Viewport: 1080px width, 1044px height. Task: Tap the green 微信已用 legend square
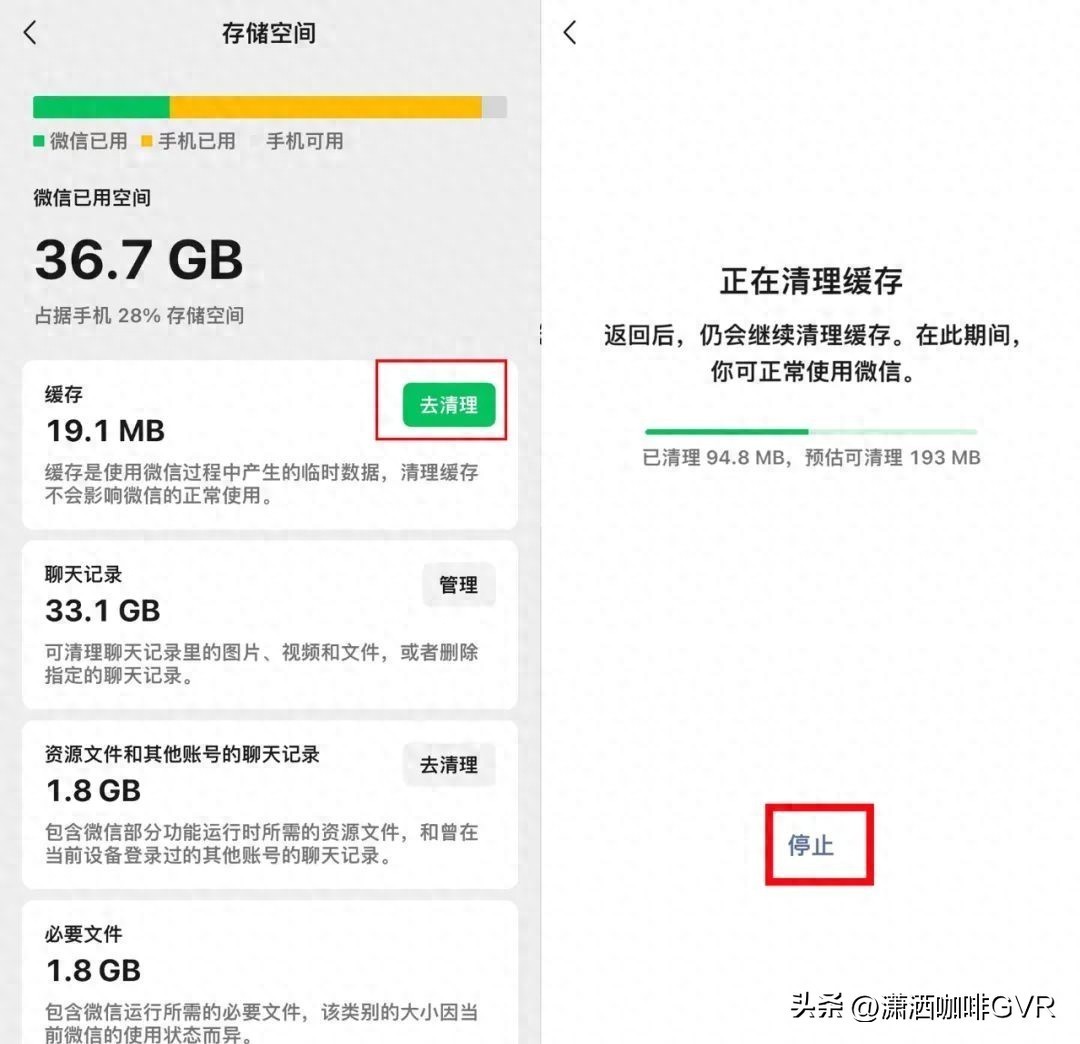click(x=39, y=141)
